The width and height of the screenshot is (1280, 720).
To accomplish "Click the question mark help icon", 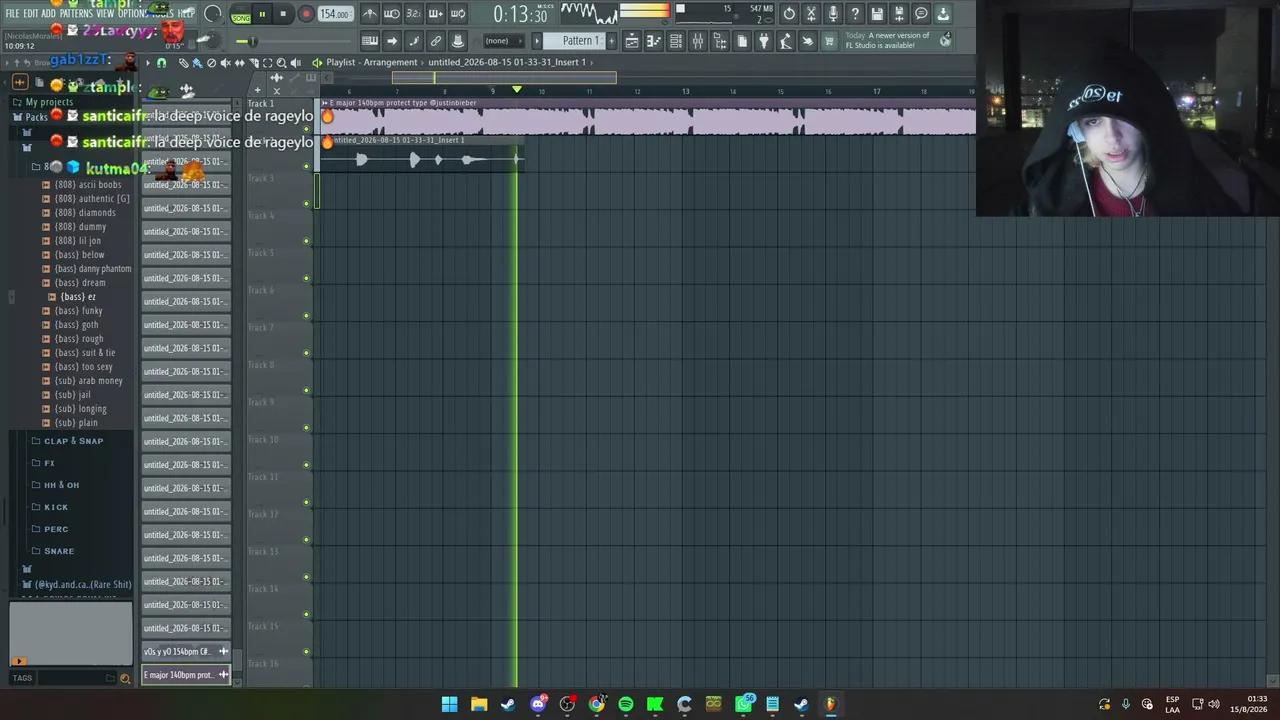I will coord(855,14).
